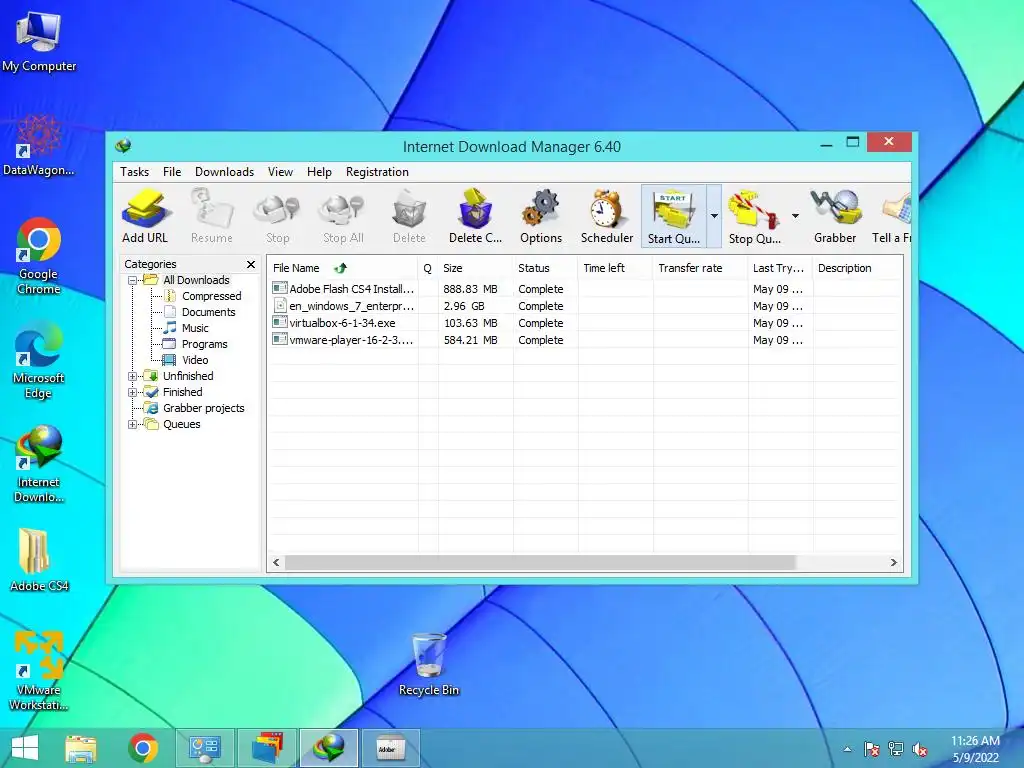
Task: Open the Start Queue dropdown arrow
Action: pyautogui.click(x=714, y=216)
